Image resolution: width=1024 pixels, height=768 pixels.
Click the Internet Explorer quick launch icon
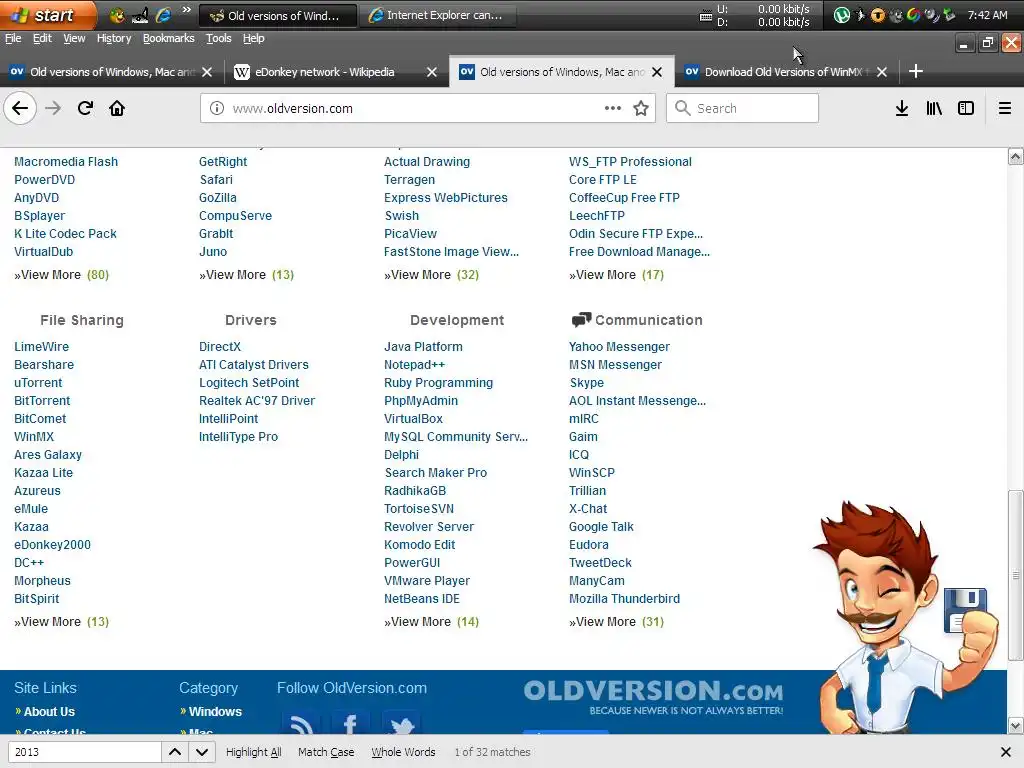point(163,15)
